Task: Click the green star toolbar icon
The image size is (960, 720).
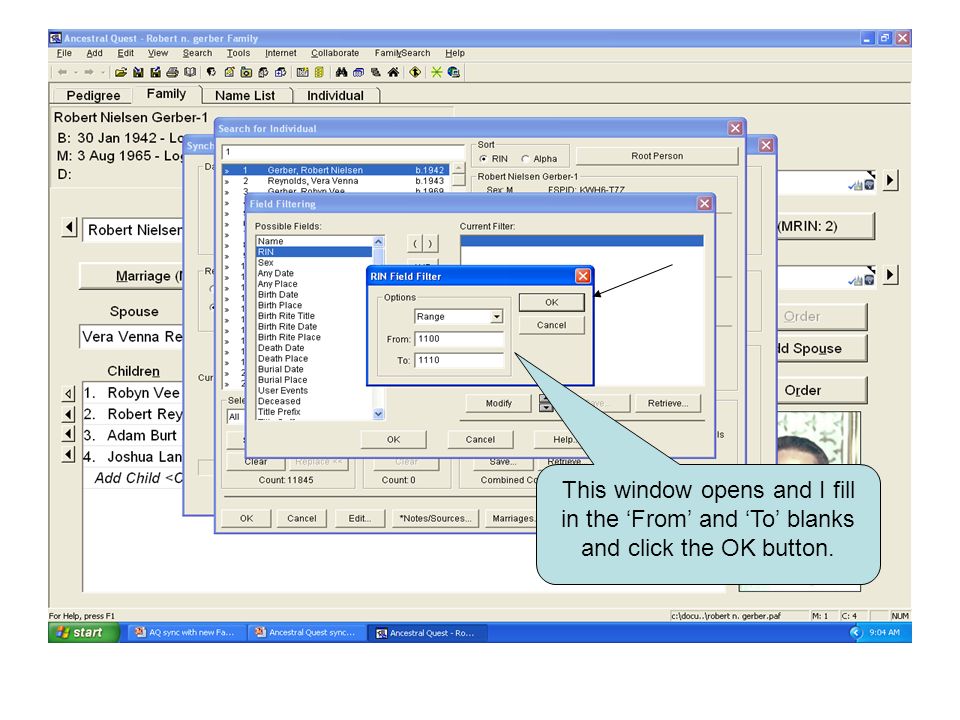Action: coord(437,72)
